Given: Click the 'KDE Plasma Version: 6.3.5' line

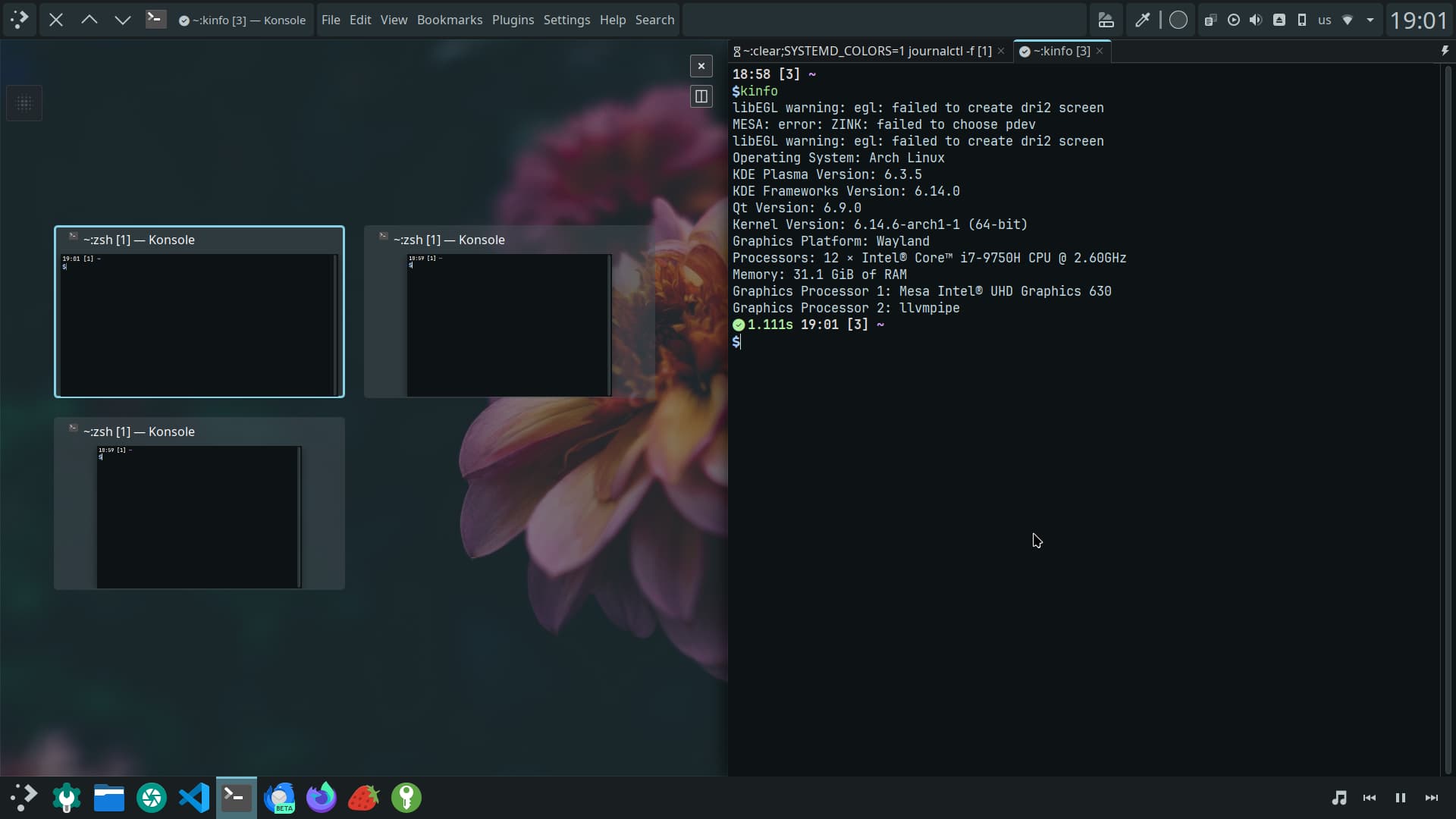Looking at the screenshot, I should point(827,174).
